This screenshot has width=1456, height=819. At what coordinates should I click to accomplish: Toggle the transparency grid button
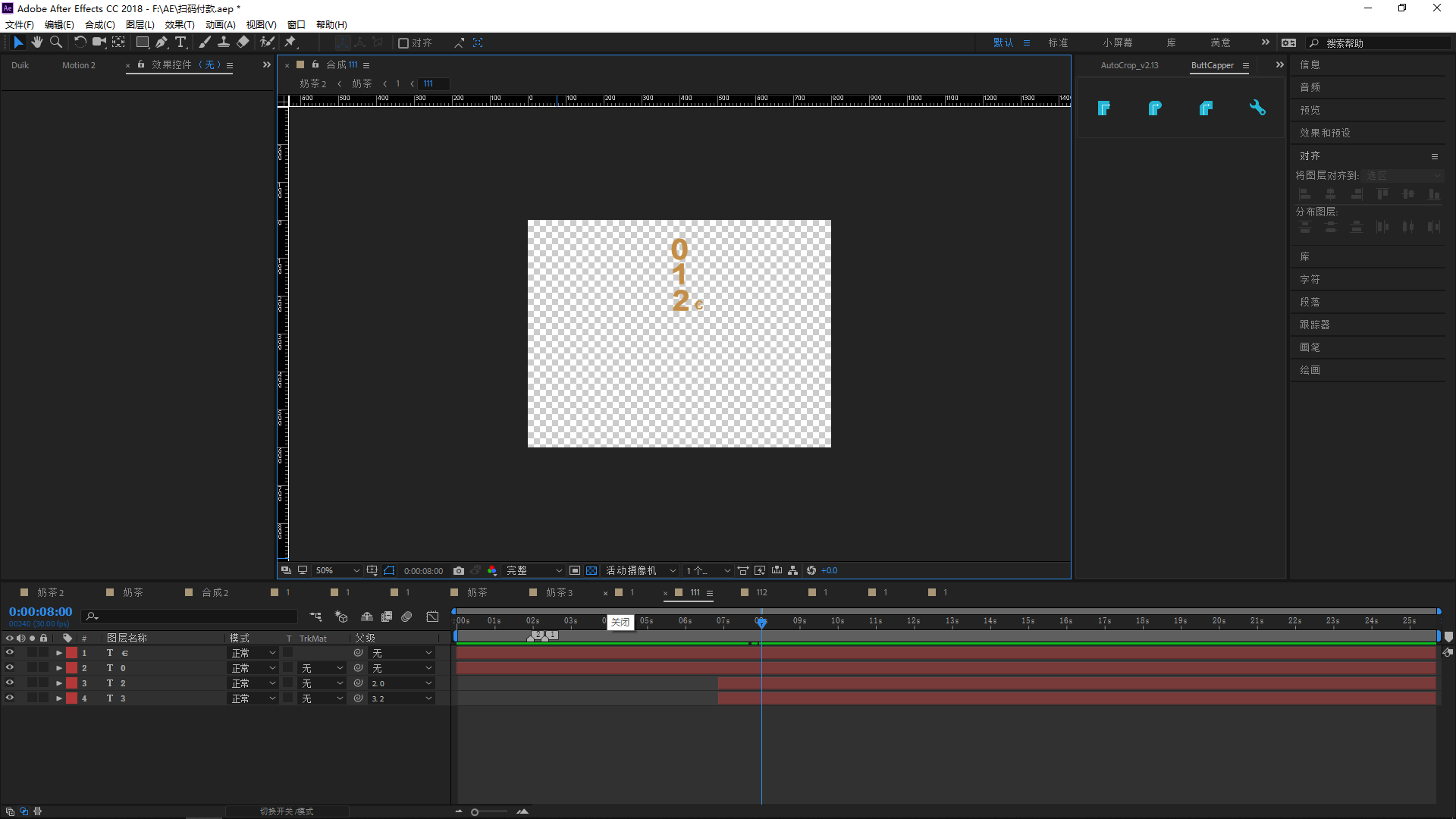click(591, 570)
